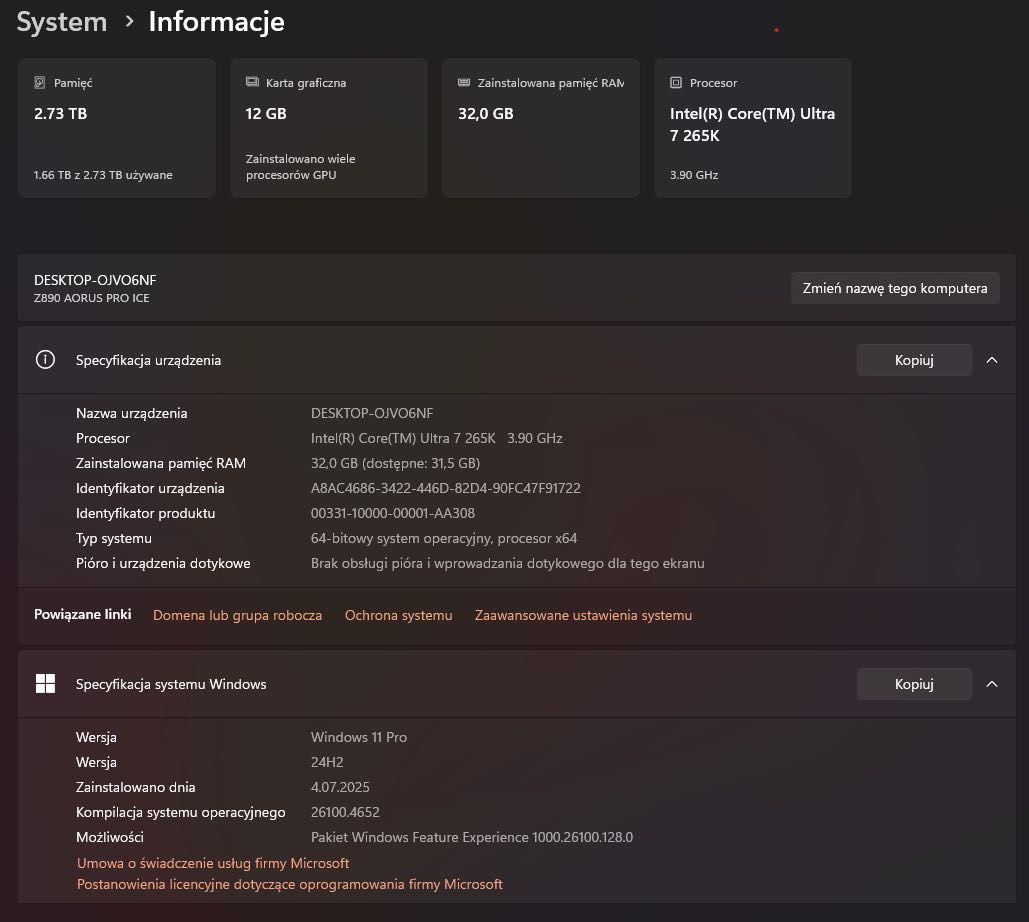Select the OS build value 26100.4652

345,812
